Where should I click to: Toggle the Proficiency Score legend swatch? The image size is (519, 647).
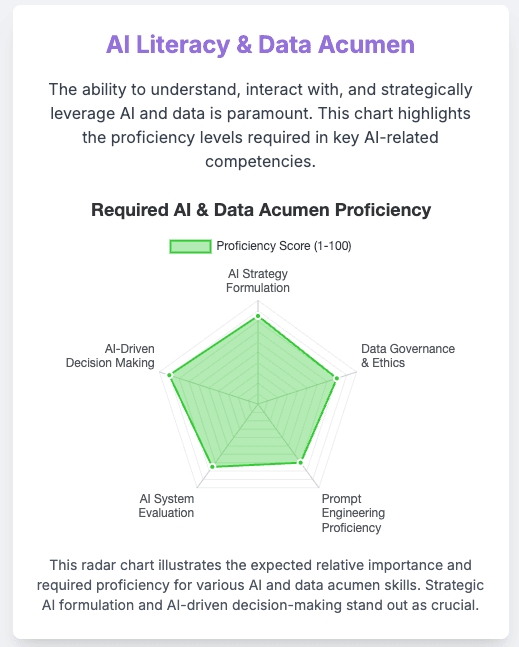(x=191, y=246)
